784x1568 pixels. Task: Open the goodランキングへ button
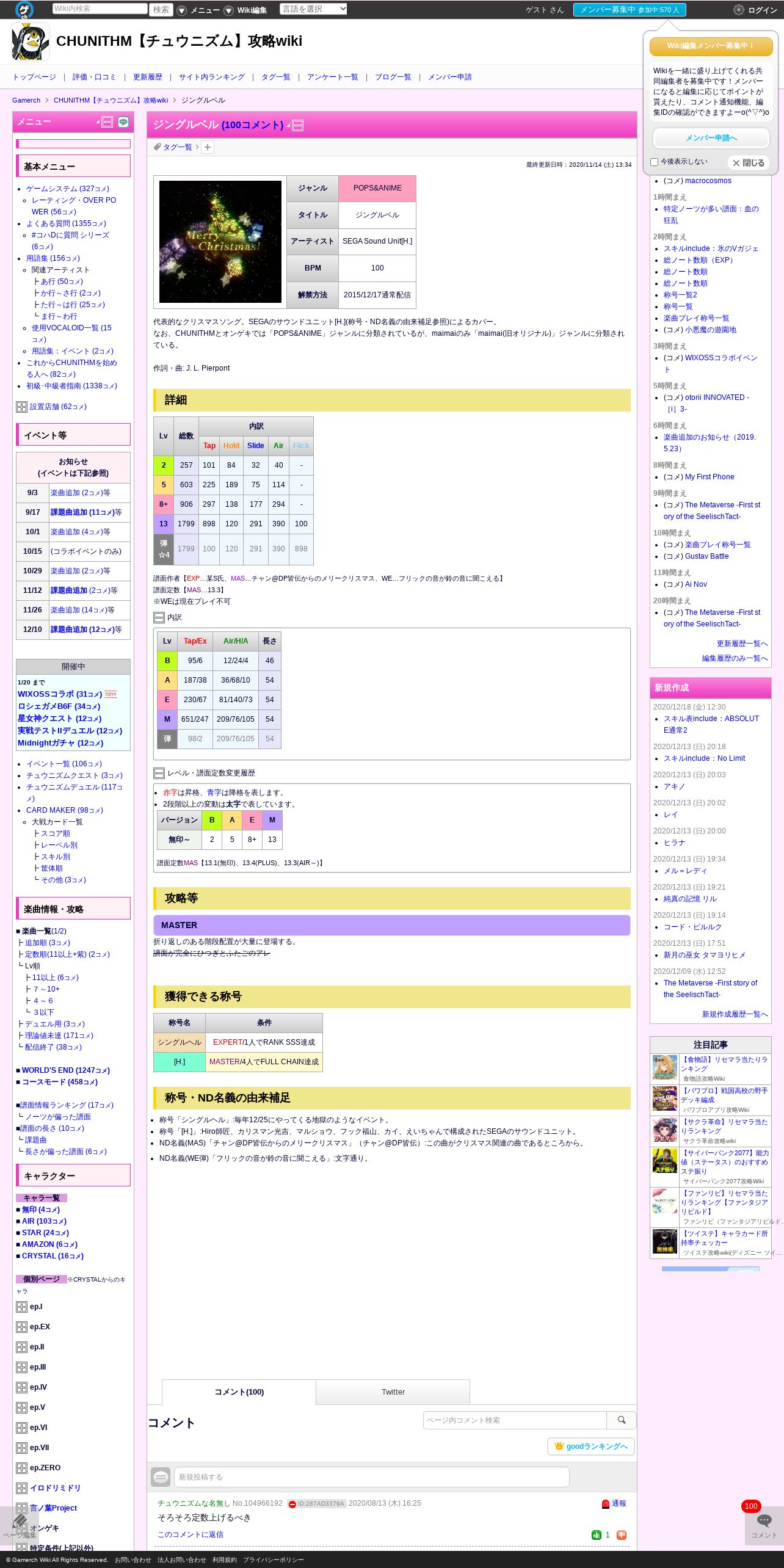(x=591, y=1446)
